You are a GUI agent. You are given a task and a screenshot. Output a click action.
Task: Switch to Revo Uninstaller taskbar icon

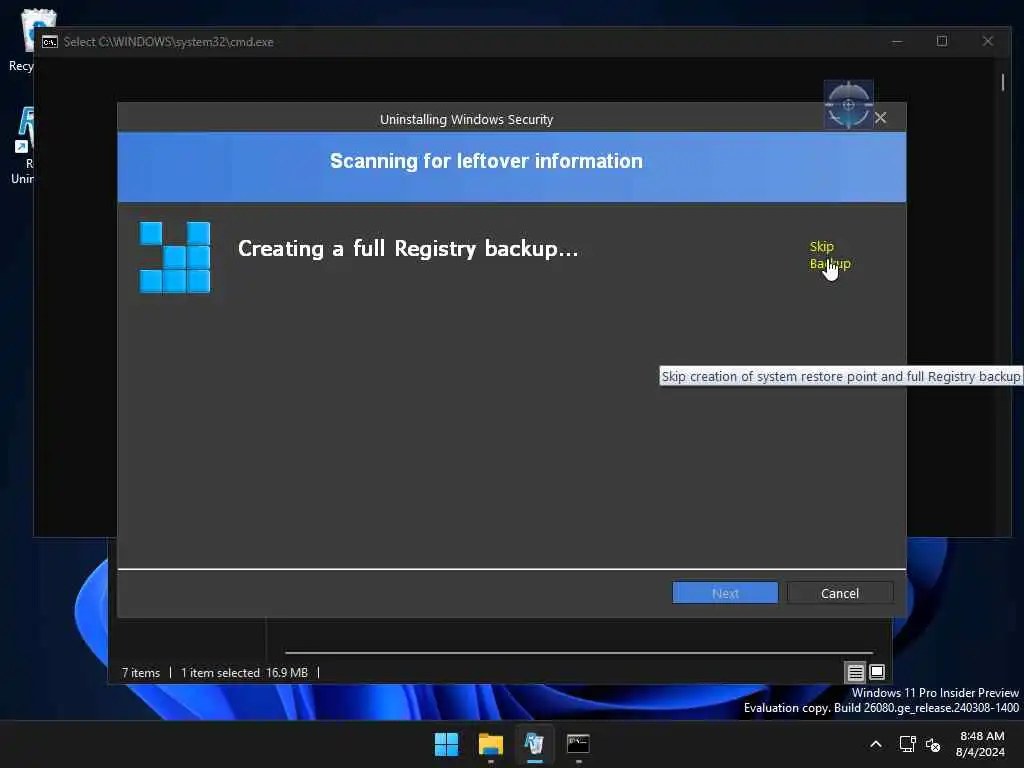[534, 744]
